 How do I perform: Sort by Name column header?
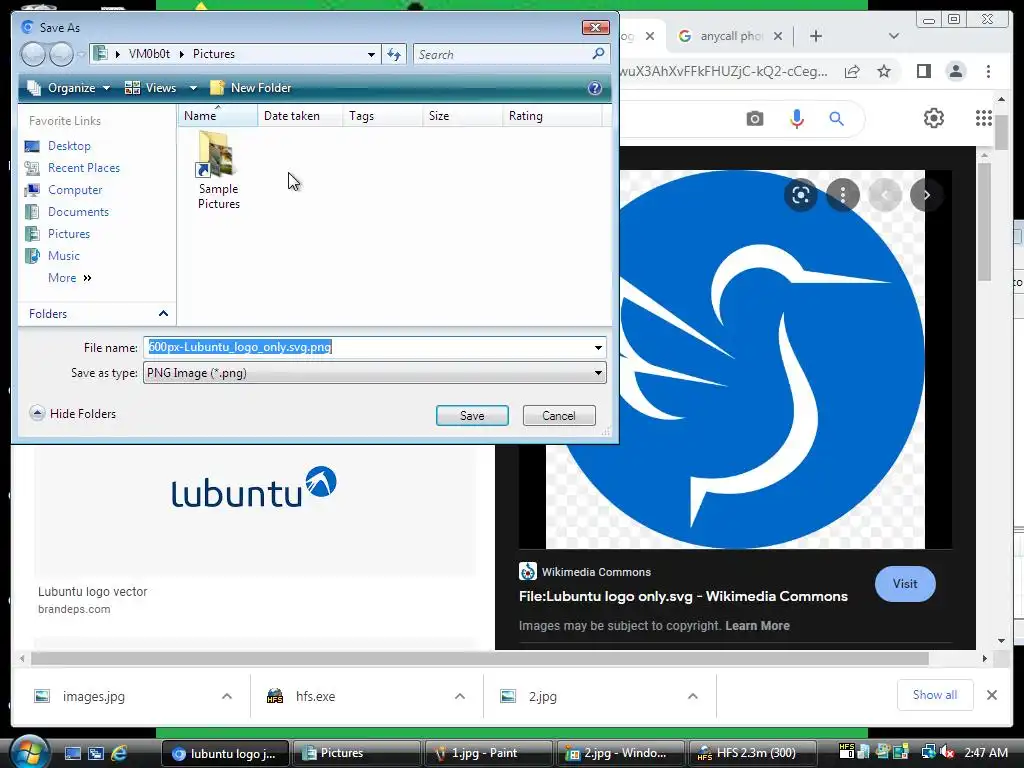coord(217,116)
